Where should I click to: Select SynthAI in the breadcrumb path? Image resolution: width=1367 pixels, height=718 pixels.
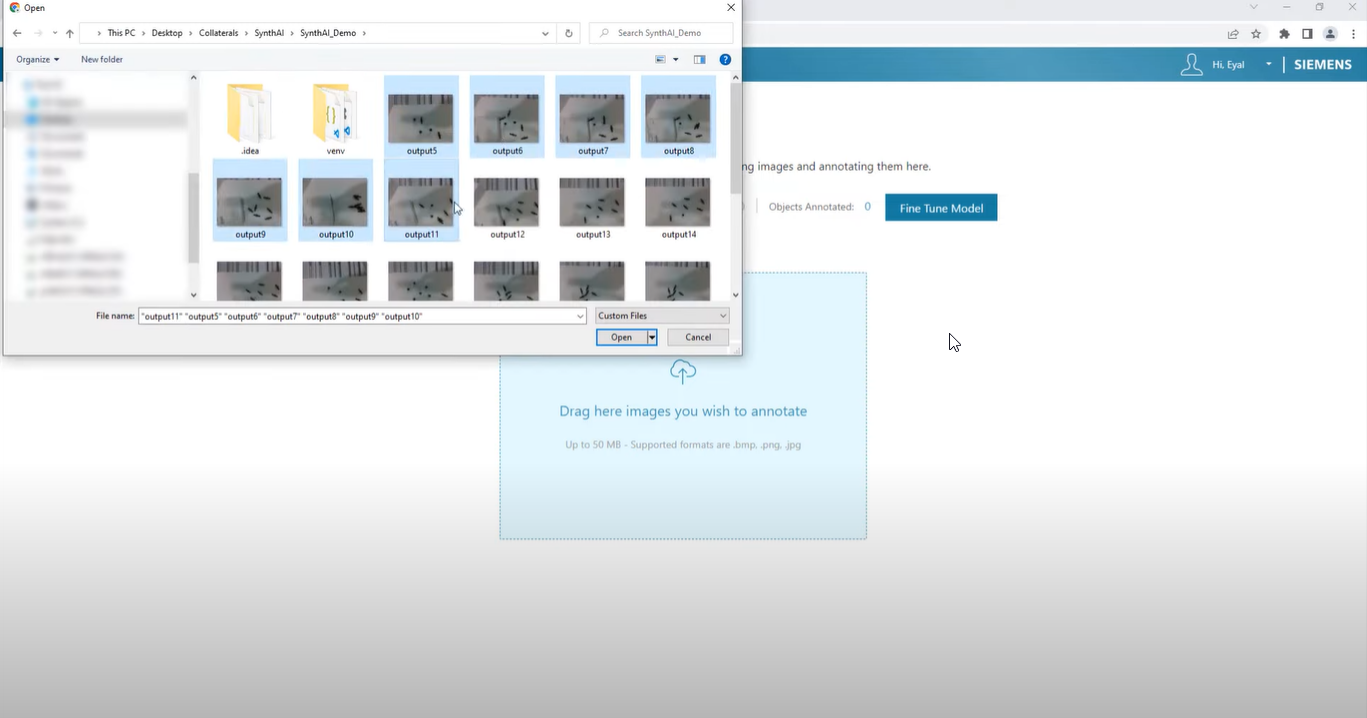tap(269, 32)
